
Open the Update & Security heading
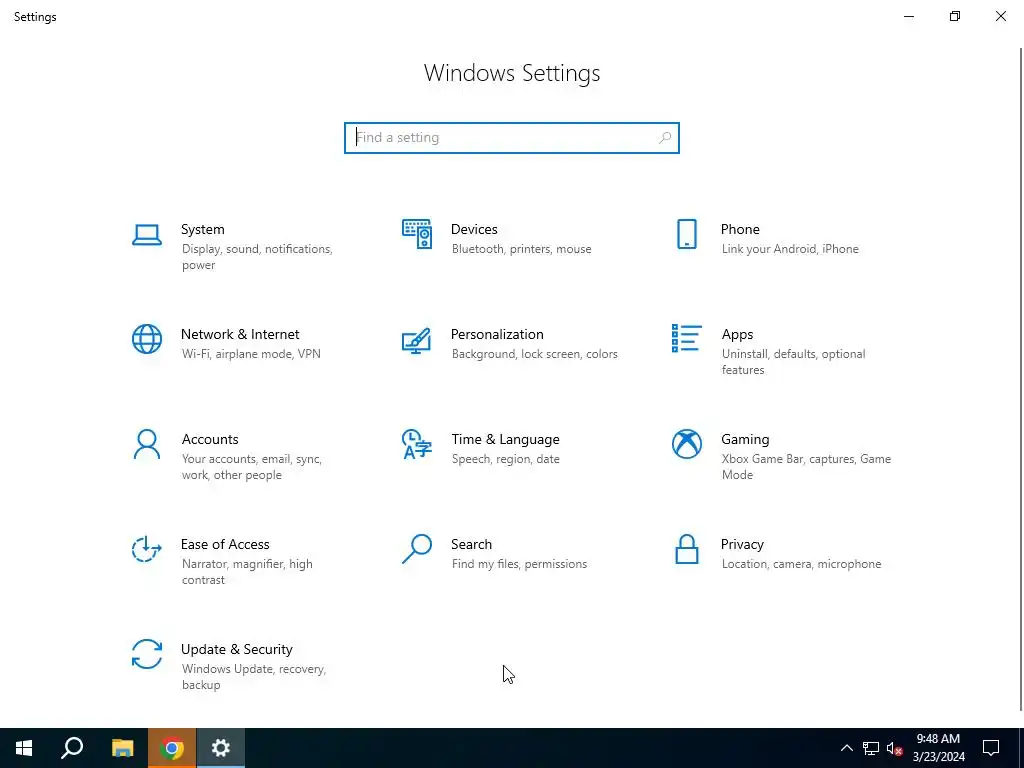pos(236,650)
